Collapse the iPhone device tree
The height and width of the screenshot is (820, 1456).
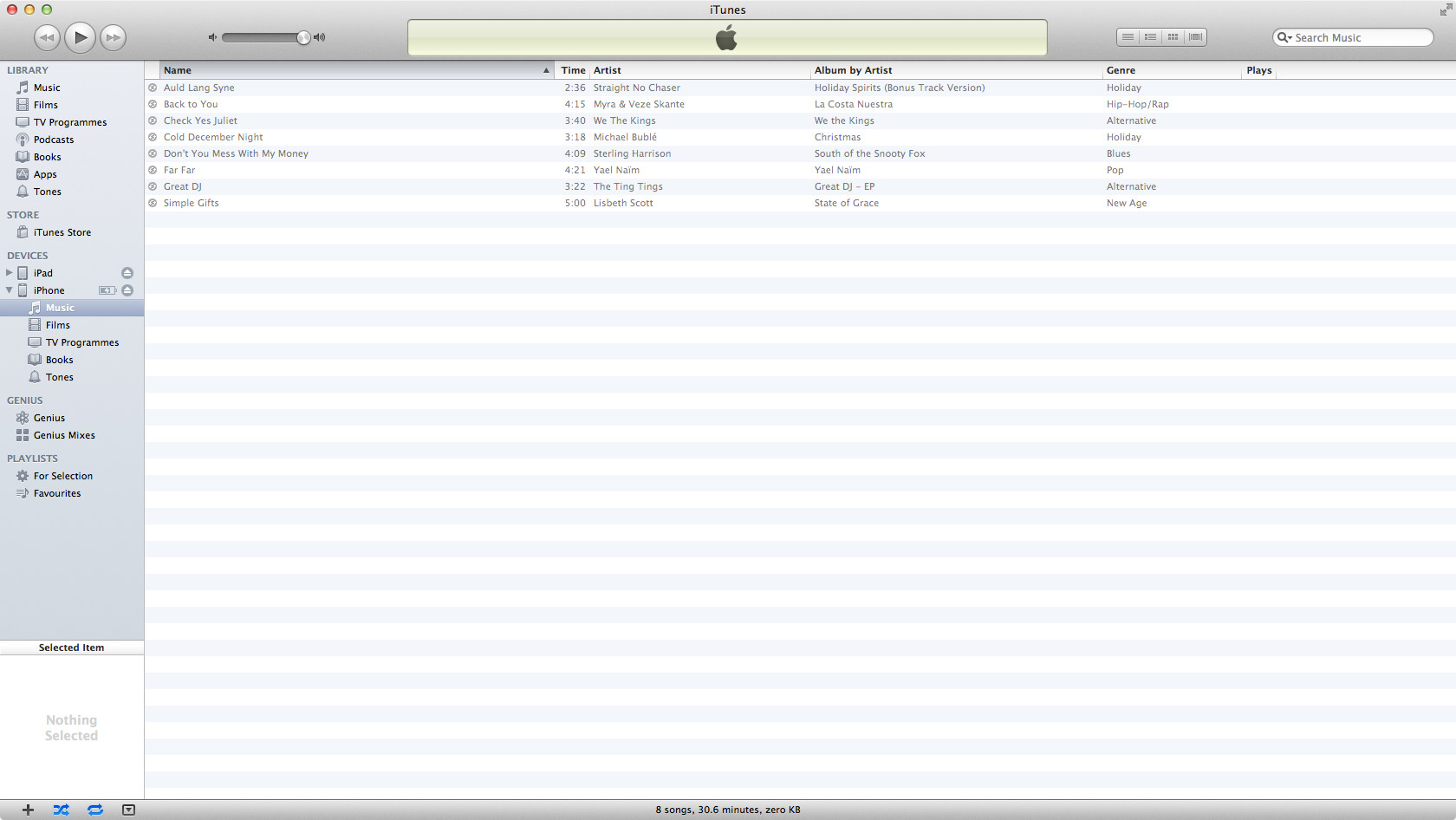[x=10, y=290]
